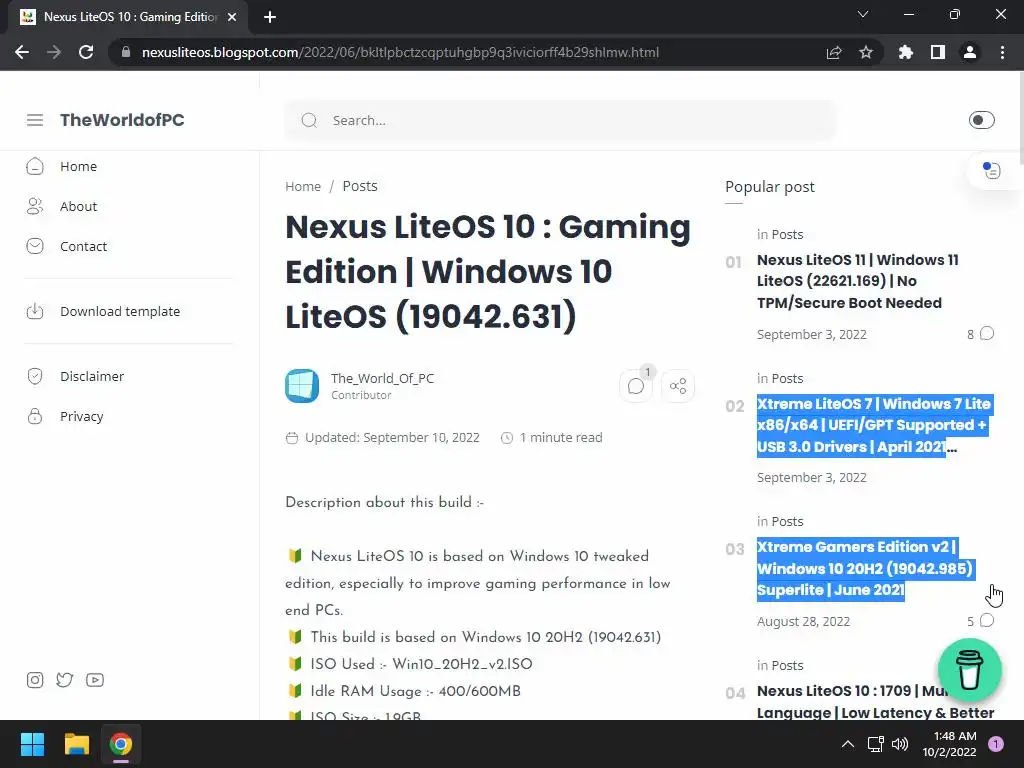Screen dimensions: 1024x768
Task: Click the share page icon in address bar
Action: (834, 52)
